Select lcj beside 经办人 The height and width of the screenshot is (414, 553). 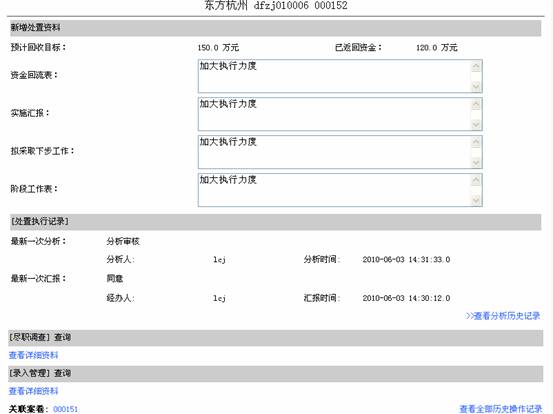pyautogui.click(x=219, y=298)
